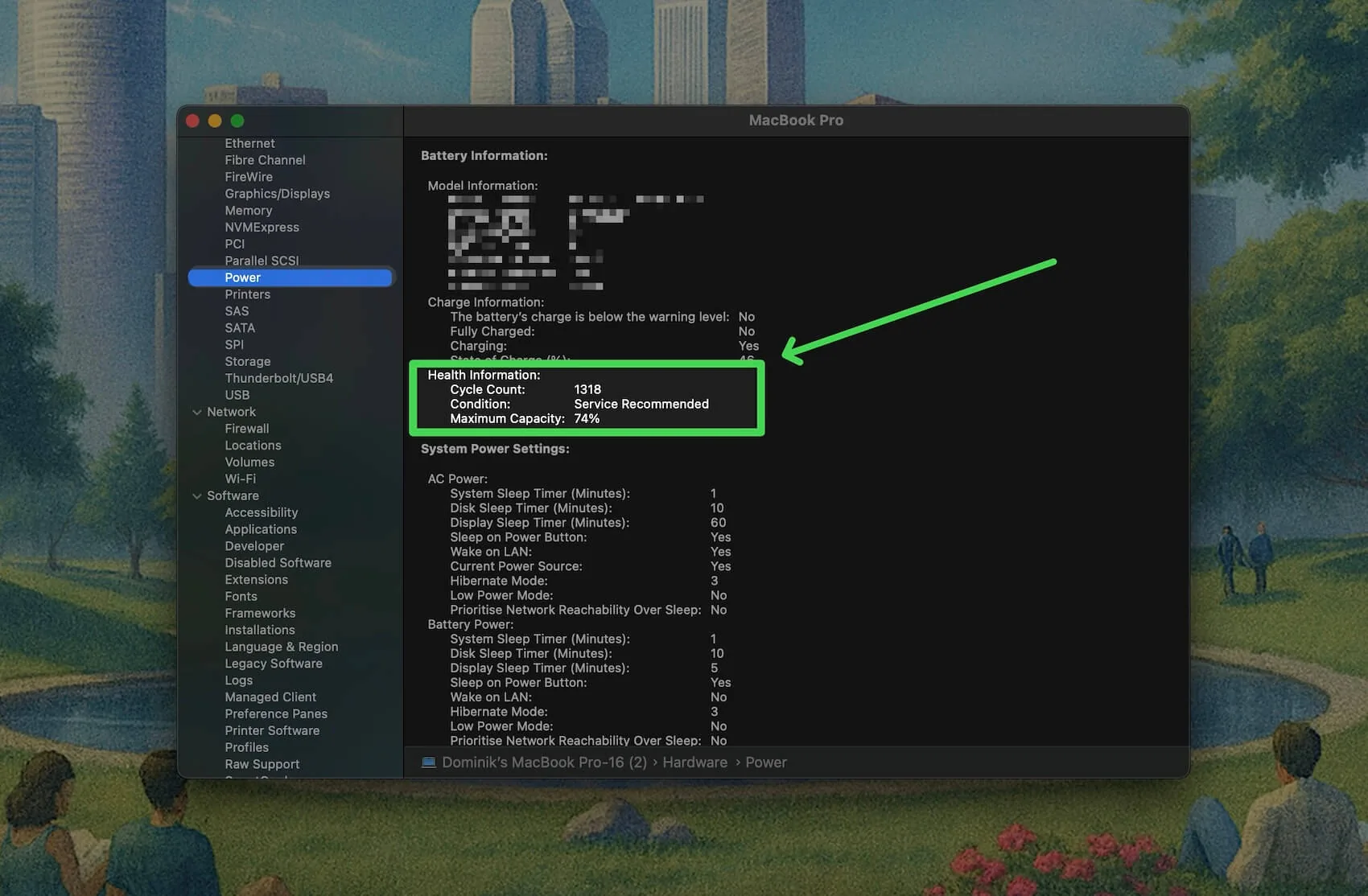This screenshot has width=1368, height=896.
Task: Click the Service Recommended condition text
Action: tap(641, 404)
